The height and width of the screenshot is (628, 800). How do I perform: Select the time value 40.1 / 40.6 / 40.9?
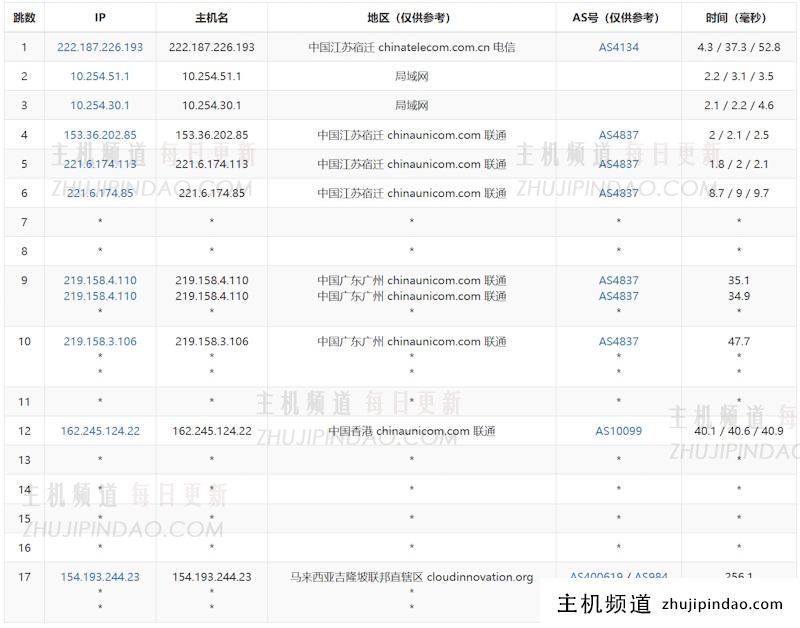(739, 431)
